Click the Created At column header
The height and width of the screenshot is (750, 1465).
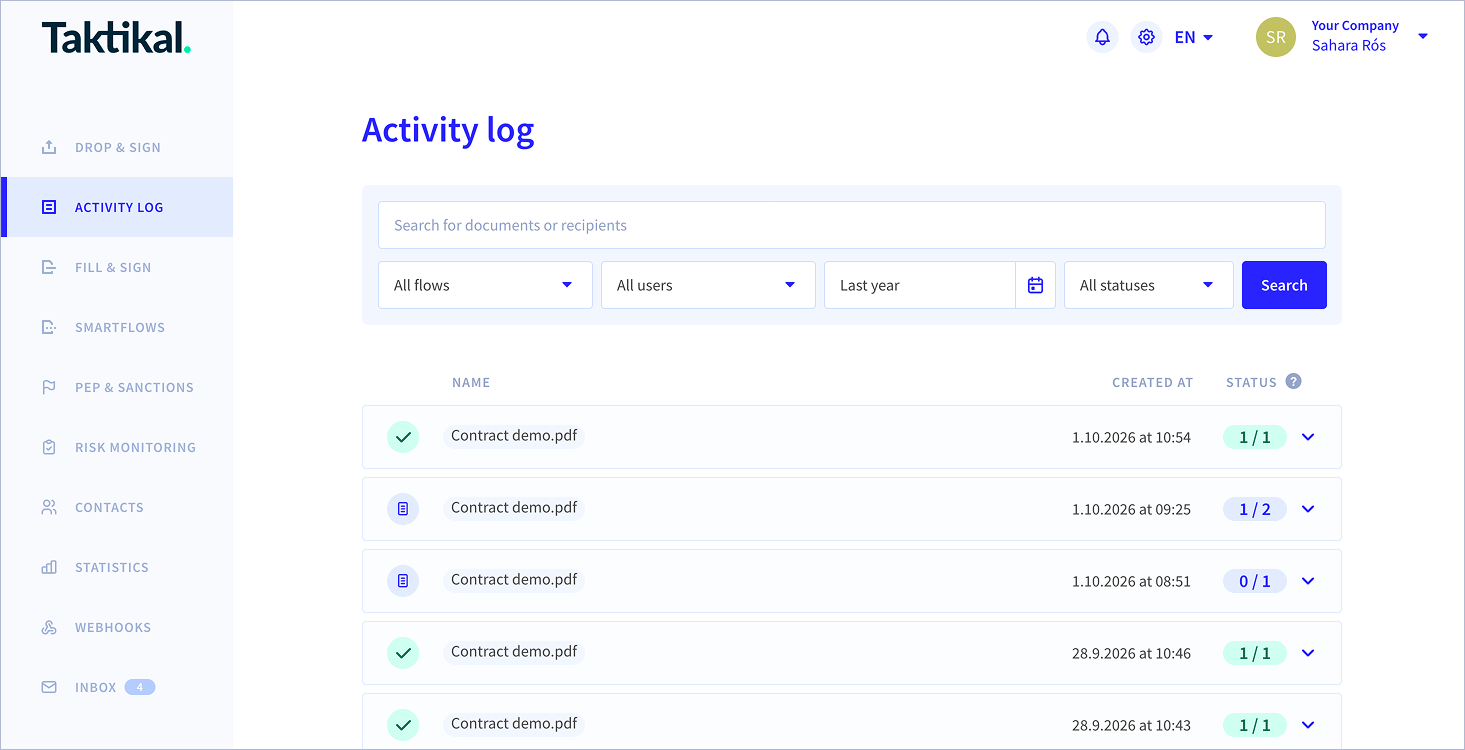coord(1152,382)
